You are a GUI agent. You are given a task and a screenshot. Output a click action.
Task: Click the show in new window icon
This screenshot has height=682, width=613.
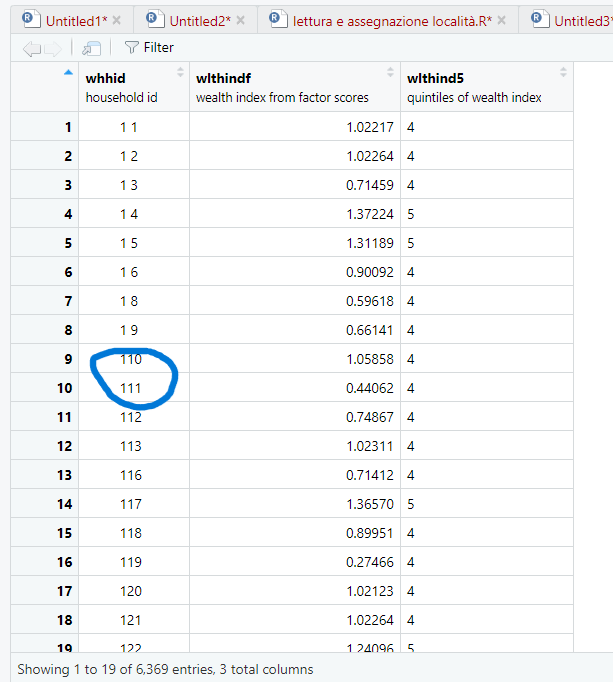click(92, 48)
